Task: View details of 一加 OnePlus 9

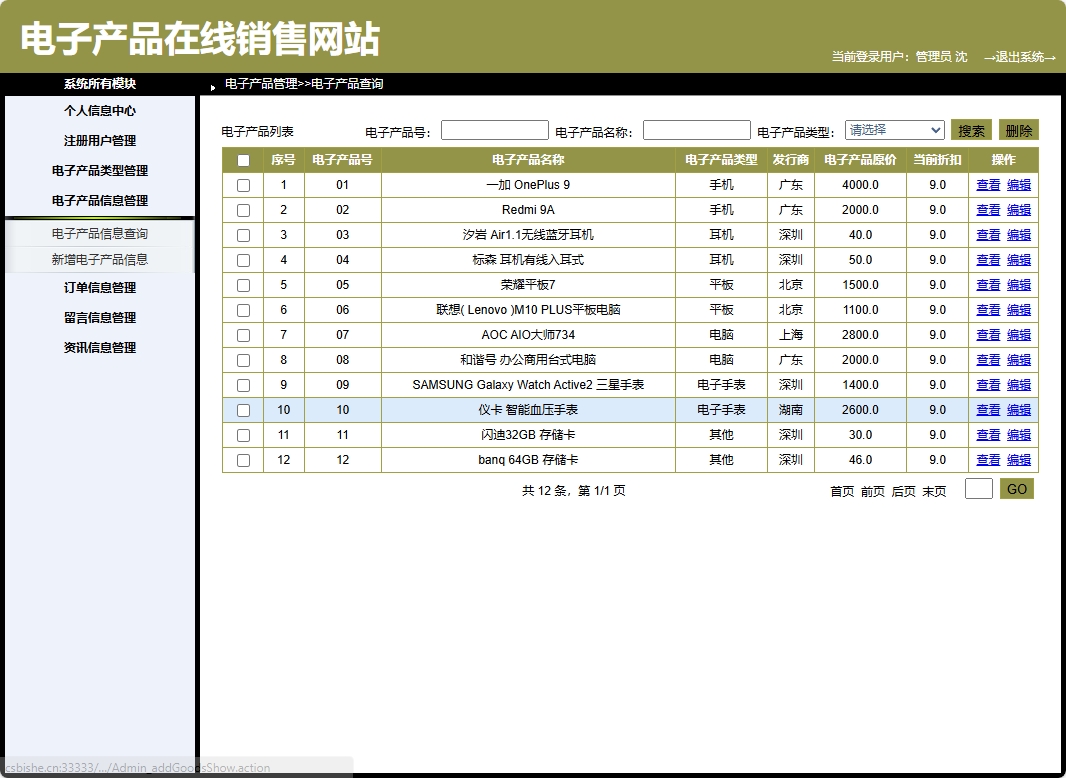Action: (988, 184)
